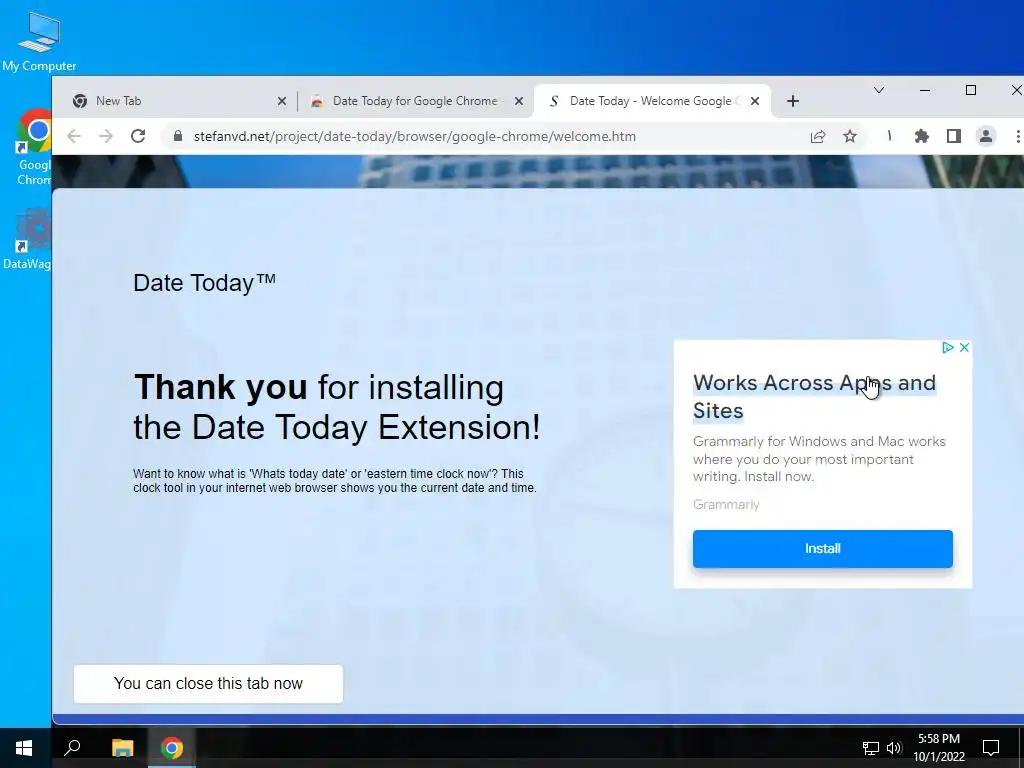Open the share page icon in address bar
The width and height of the screenshot is (1024, 768).
tap(818, 136)
